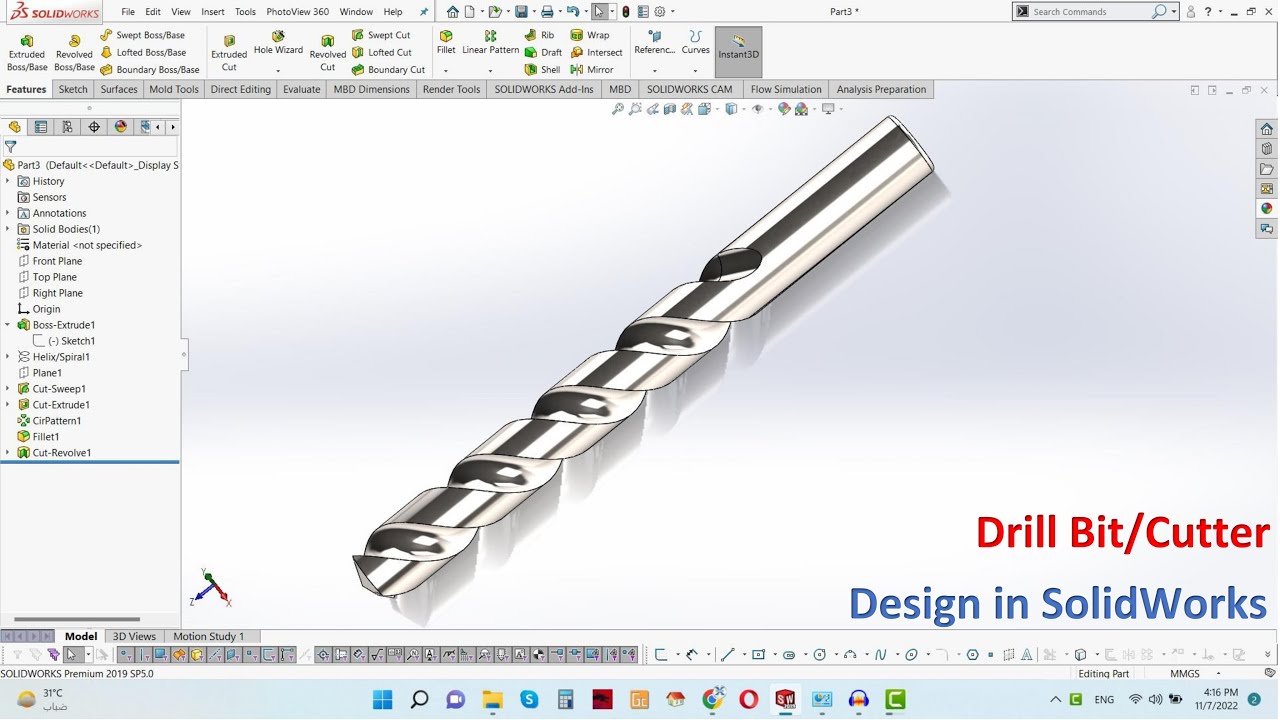Switch to the 3D Views tab
Screen dimensions: 1280x720
click(x=134, y=636)
